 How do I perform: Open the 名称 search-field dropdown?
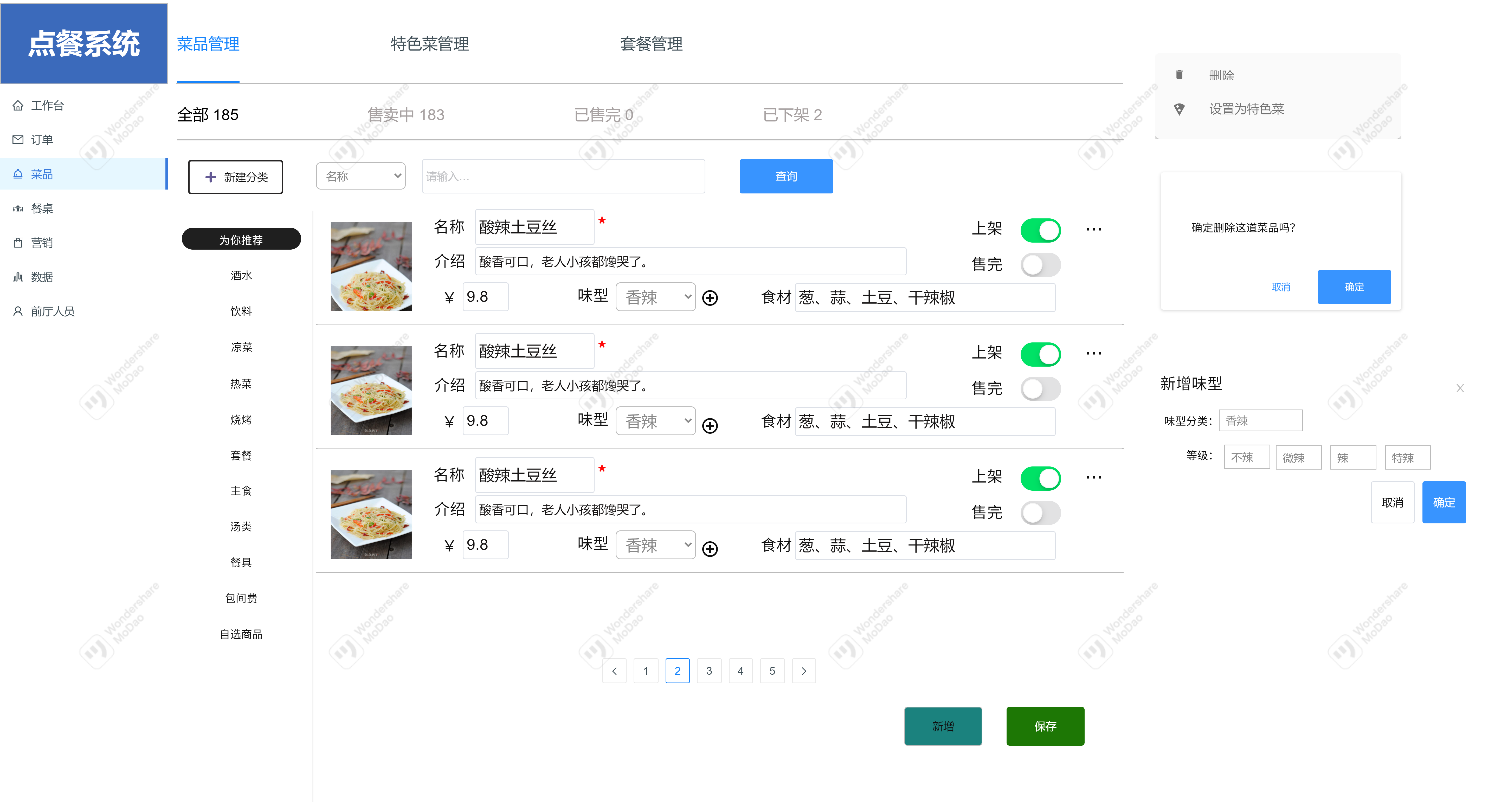click(x=360, y=176)
